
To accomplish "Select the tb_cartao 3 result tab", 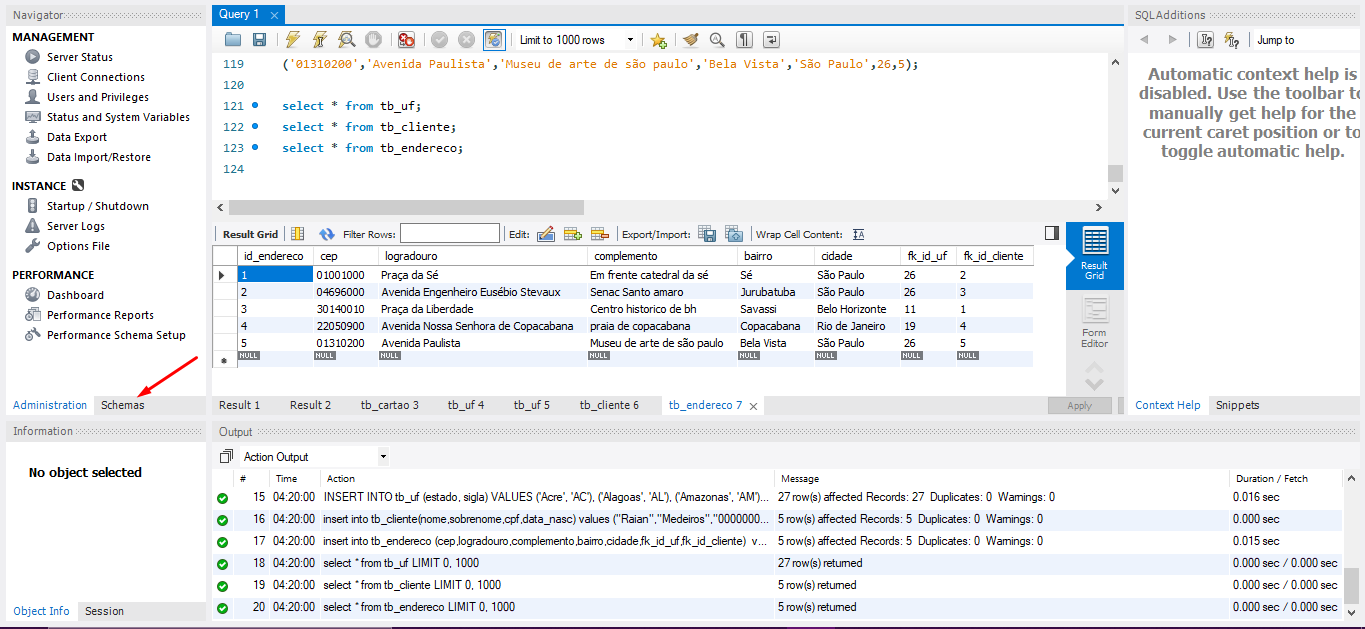I will click(390, 405).
